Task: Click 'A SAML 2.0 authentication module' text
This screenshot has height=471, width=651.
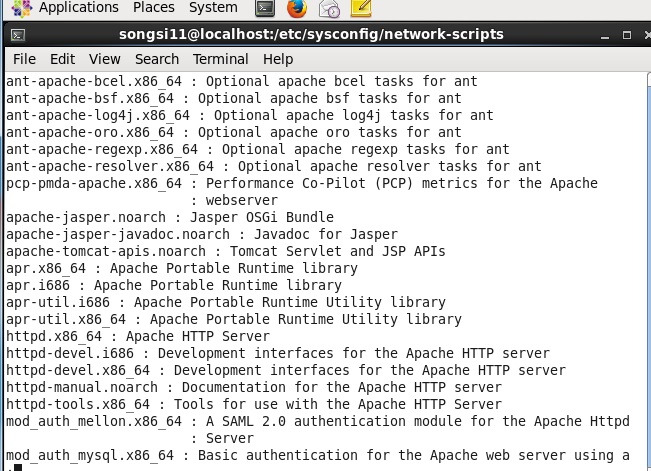Action: pos(334,422)
